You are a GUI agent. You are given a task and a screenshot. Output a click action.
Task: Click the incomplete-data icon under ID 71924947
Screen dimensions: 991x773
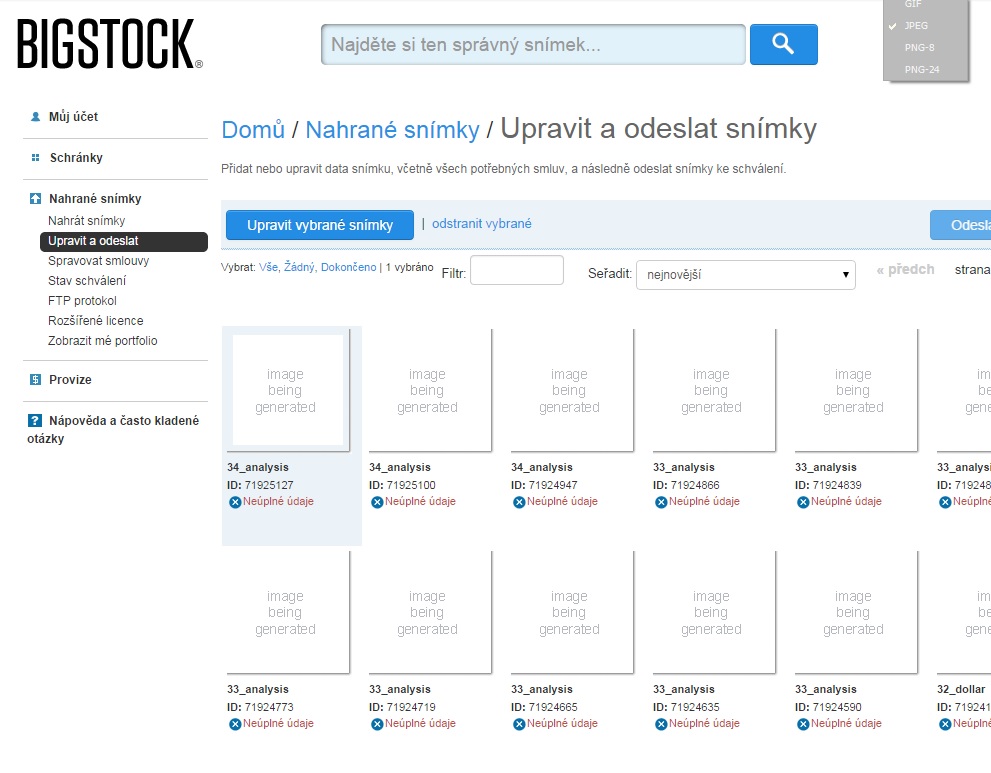(519, 502)
